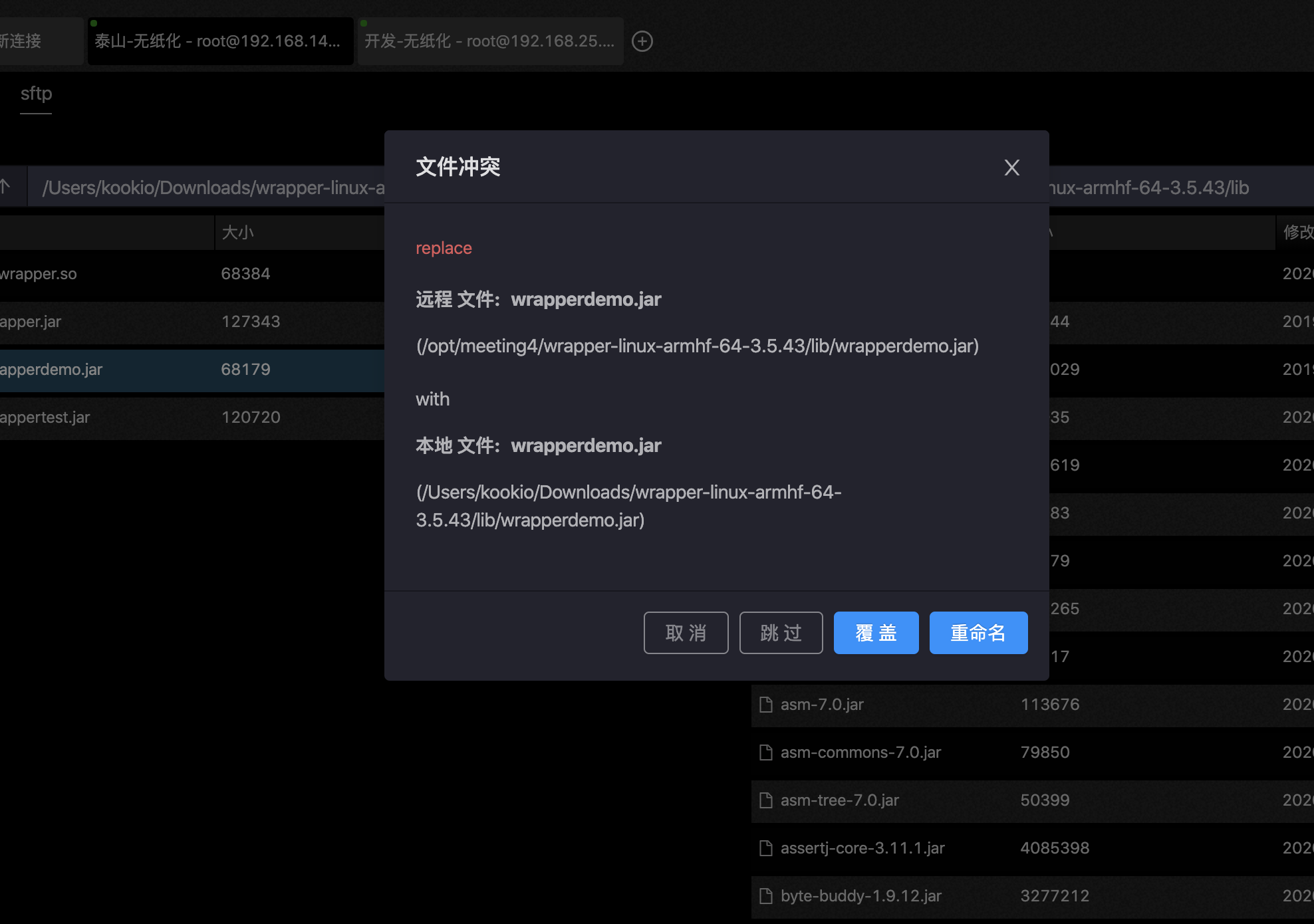This screenshot has height=924, width=1314.
Task: Click the 大小 size column header
Action: pos(237,232)
